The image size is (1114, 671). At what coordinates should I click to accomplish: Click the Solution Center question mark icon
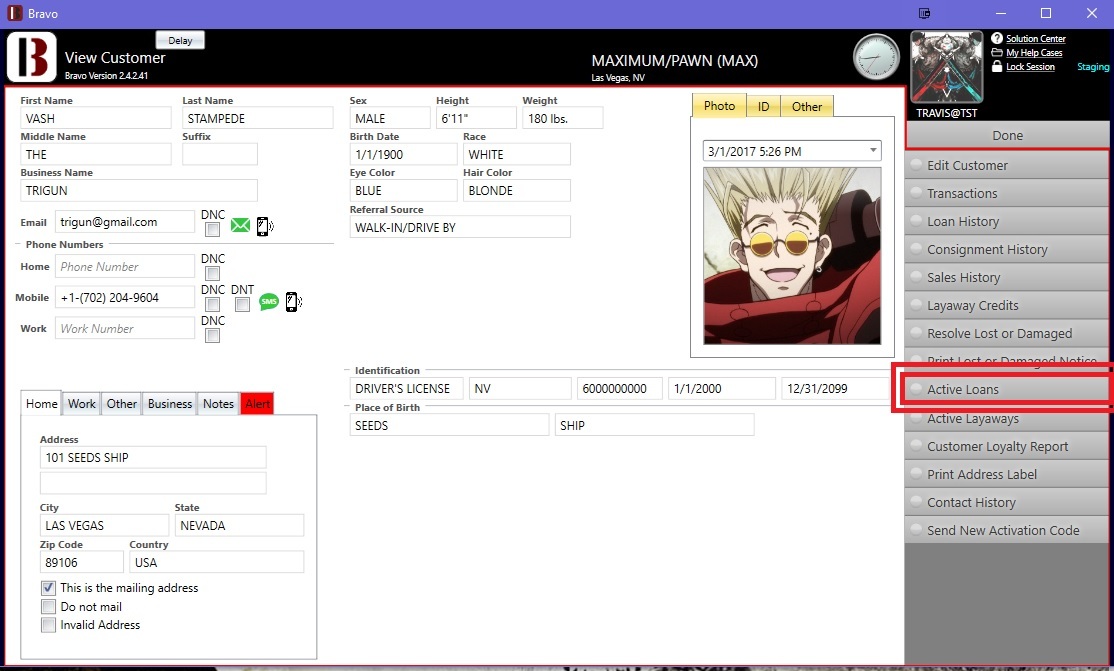tap(997, 38)
